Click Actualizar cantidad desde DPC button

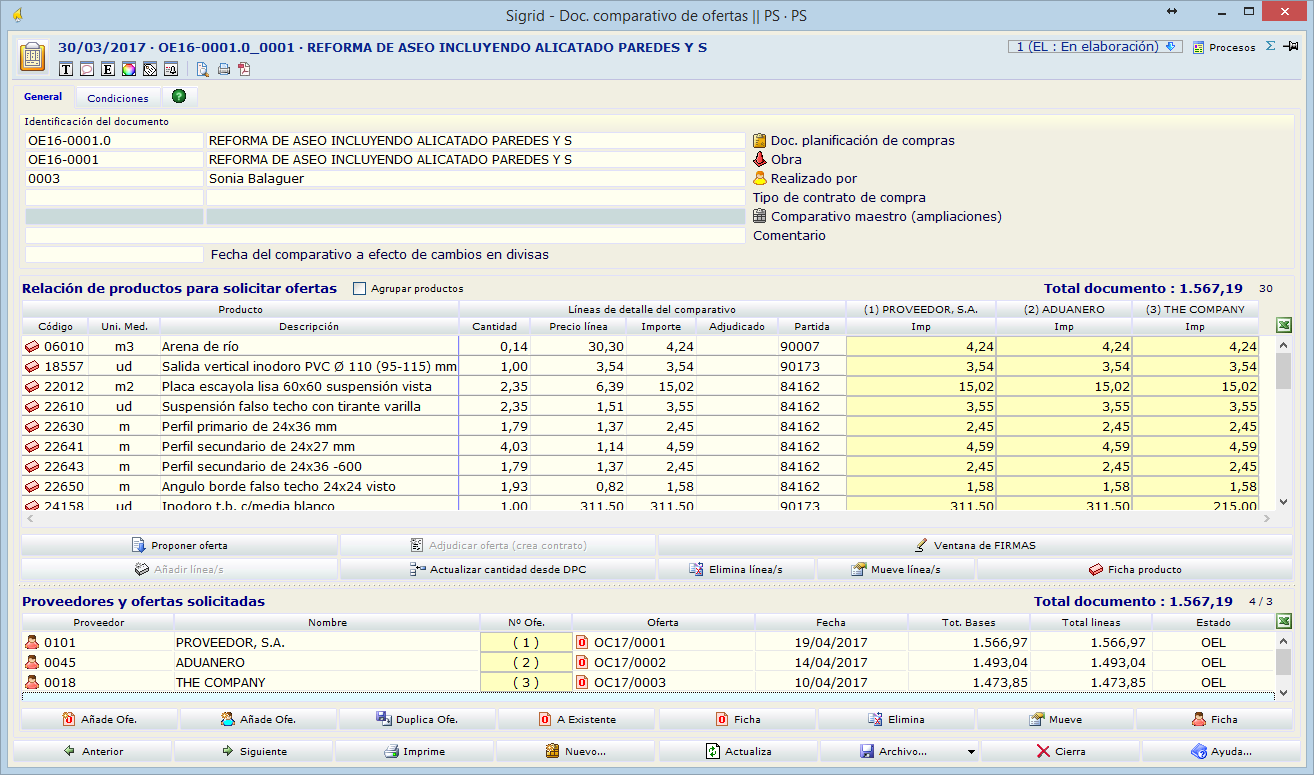[497, 569]
